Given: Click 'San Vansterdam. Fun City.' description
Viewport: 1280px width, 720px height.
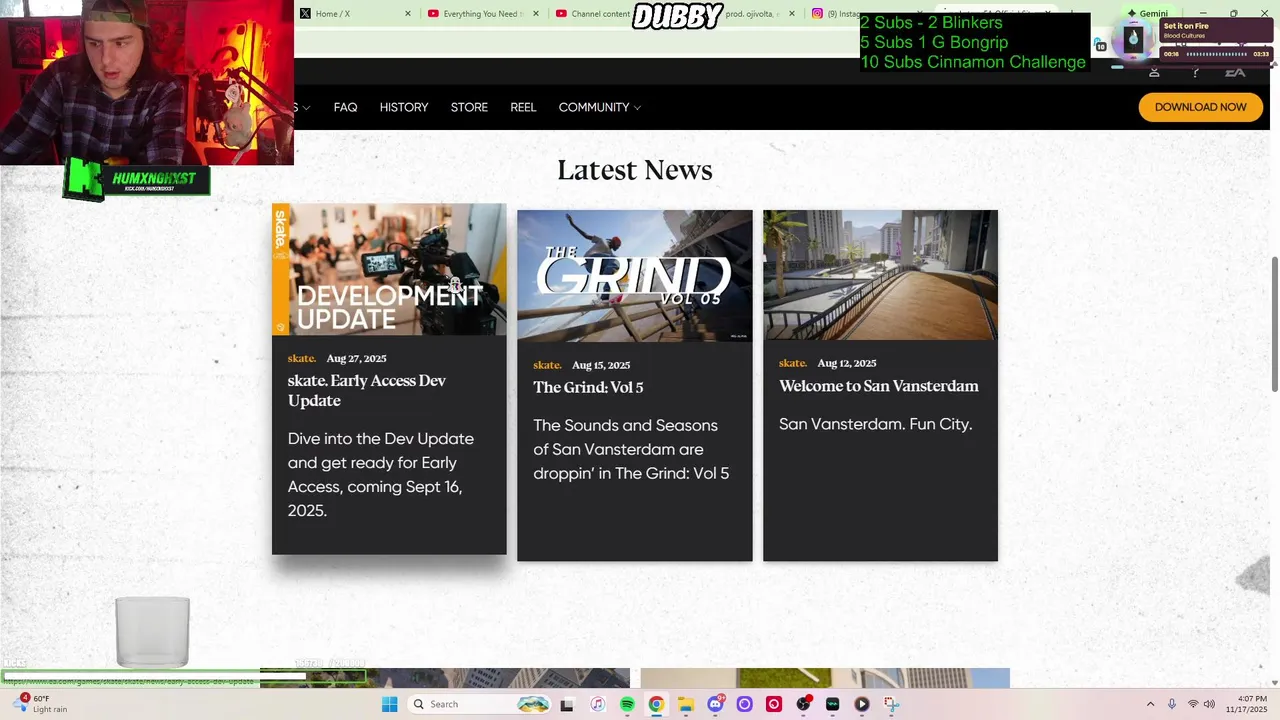Looking at the screenshot, I should coord(875,424).
